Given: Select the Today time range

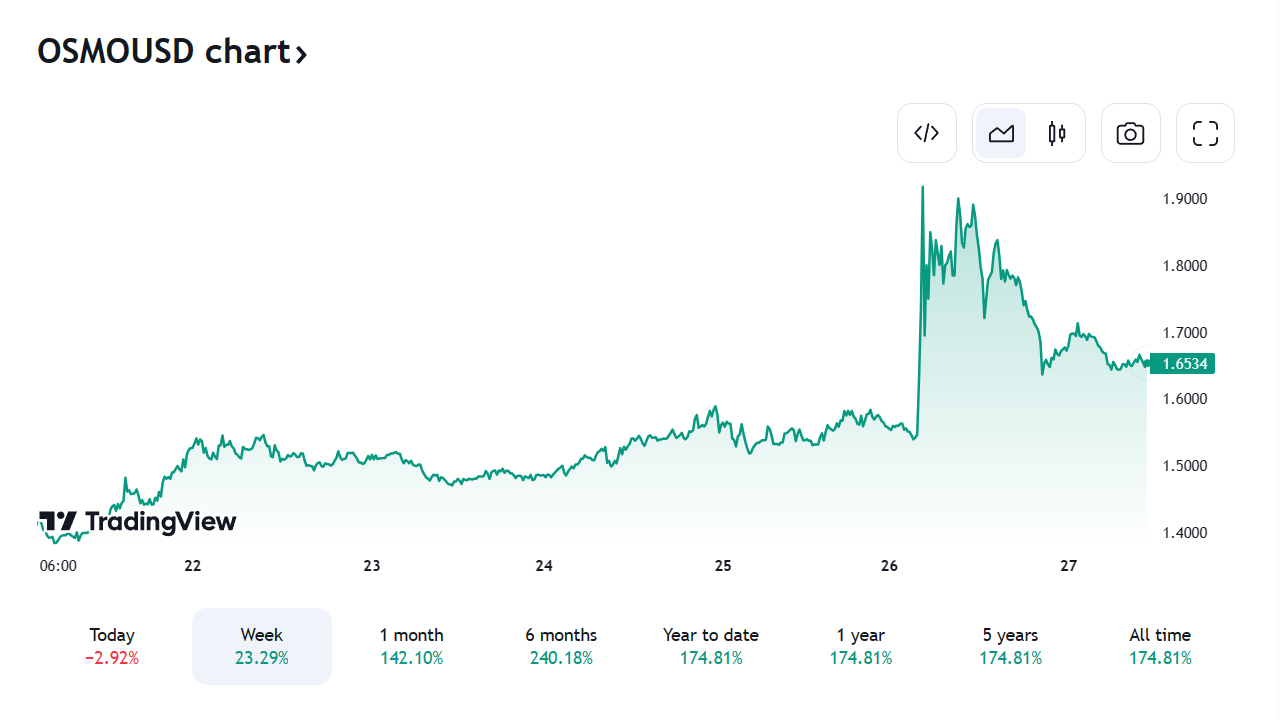Looking at the screenshot, I should pyautogui.click(x=112, y=646).
